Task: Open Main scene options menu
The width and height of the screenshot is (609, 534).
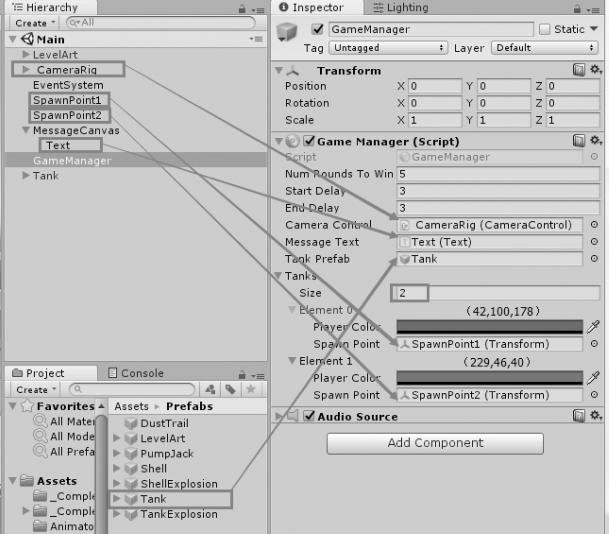Action: tap(256, 39)
